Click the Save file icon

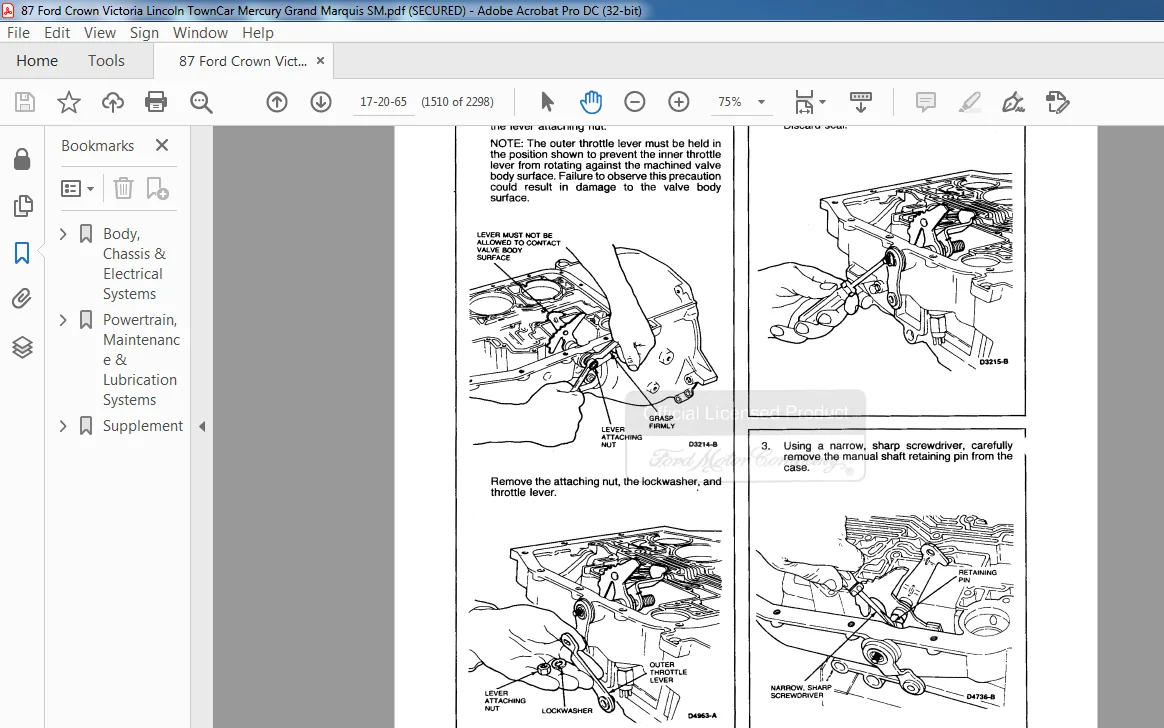coord(24,102)
